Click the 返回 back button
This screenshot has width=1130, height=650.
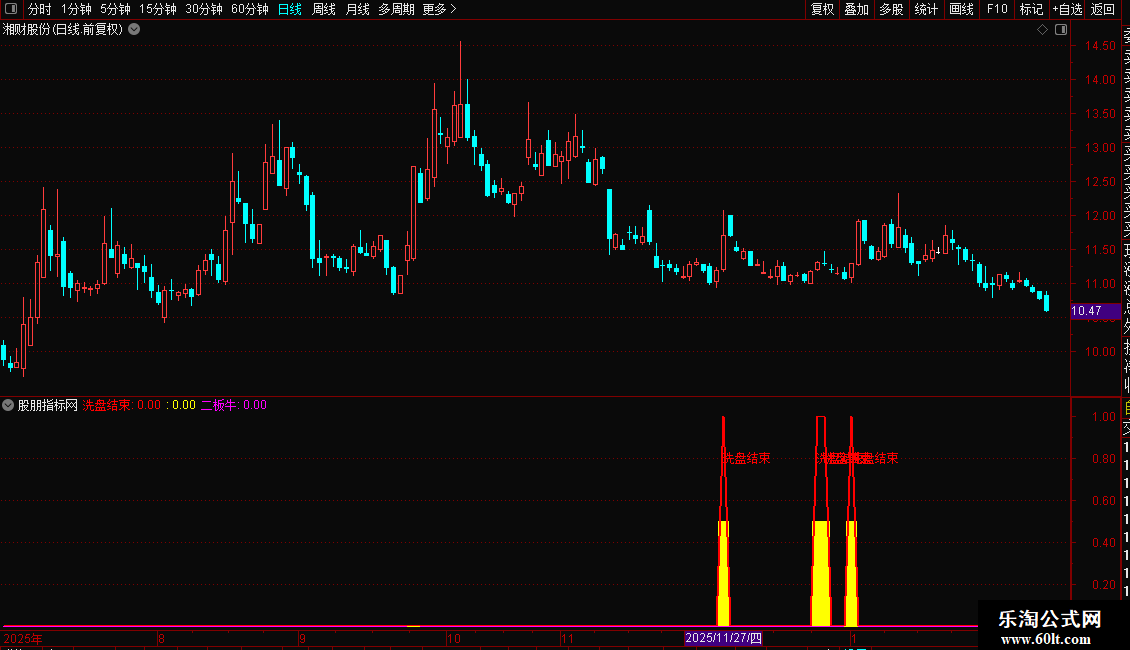point(1103,9)
